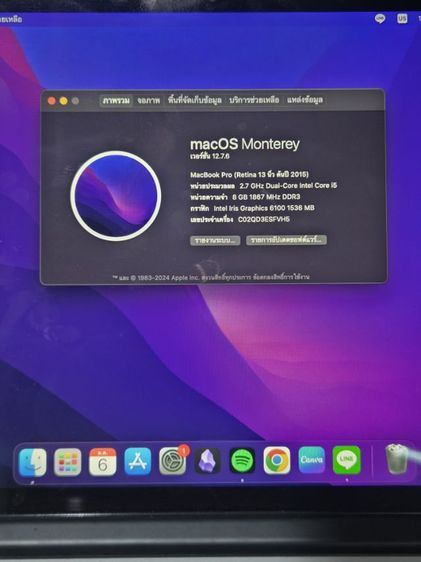Click LINE icon in the menu bar

click(x=380, y=19)
